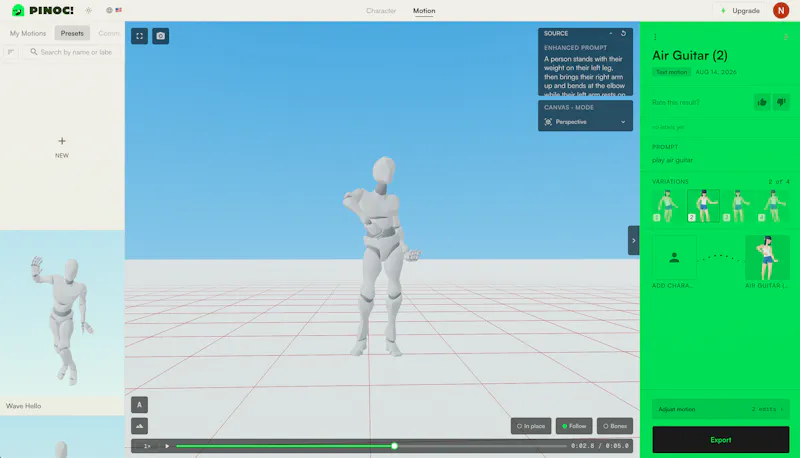Viewport: 800px width, 458px height.
Task: Click the plus icon to create NEW motion
Action: click(x=62, y=141)
